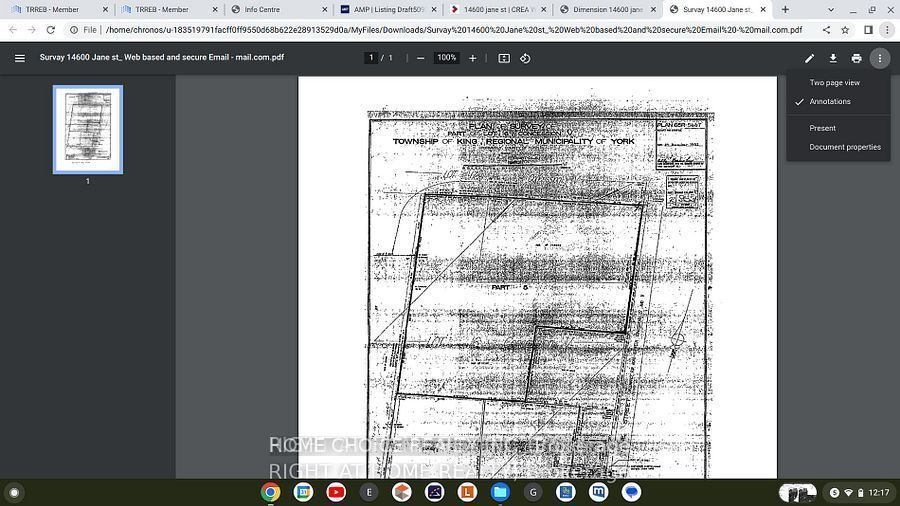This screenshot has height=506, width=900.
Task: Toggle the Annotations checkmark option
Action: [830, 102]
